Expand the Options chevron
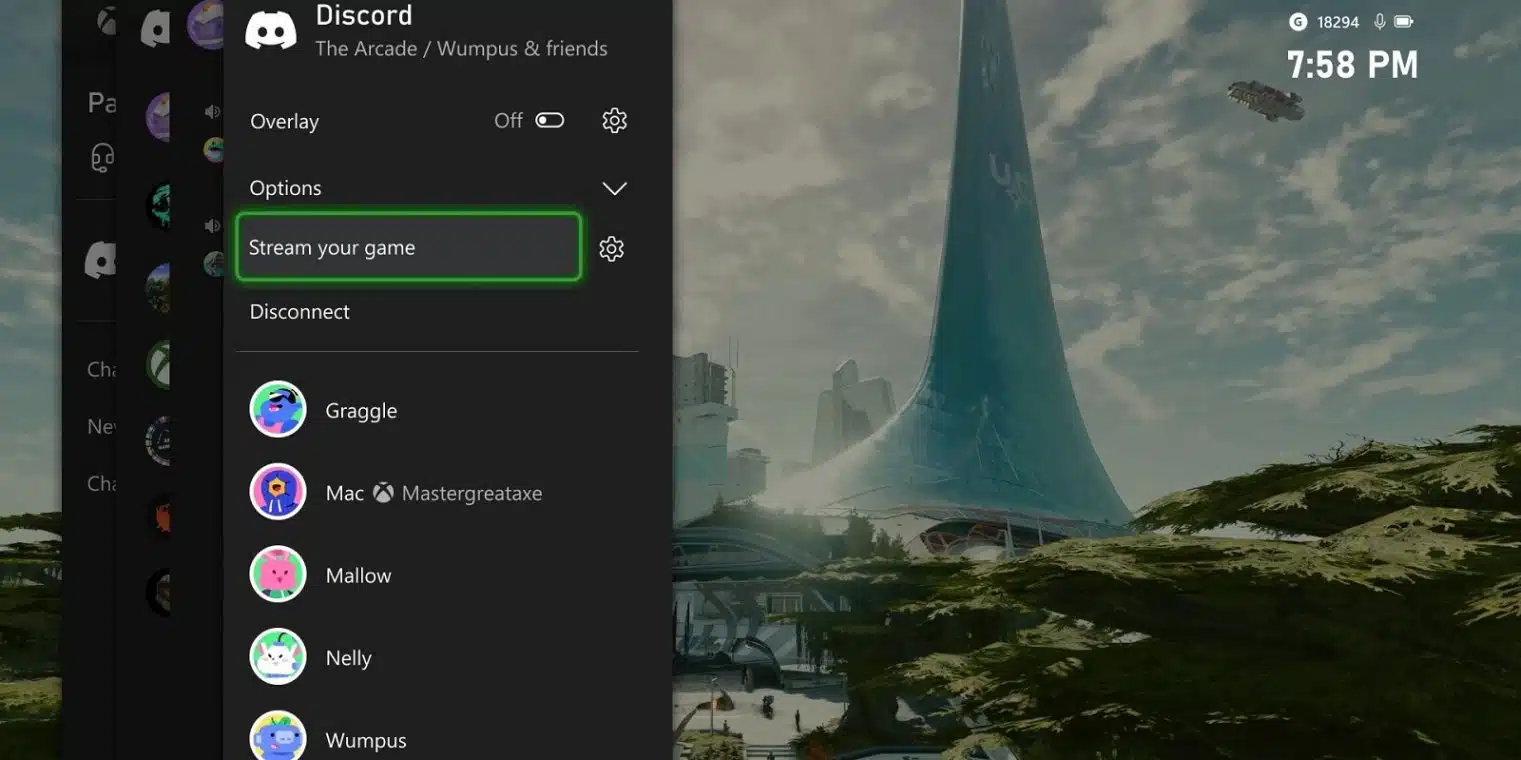1521x760 pixels. [x=614, y=189]
